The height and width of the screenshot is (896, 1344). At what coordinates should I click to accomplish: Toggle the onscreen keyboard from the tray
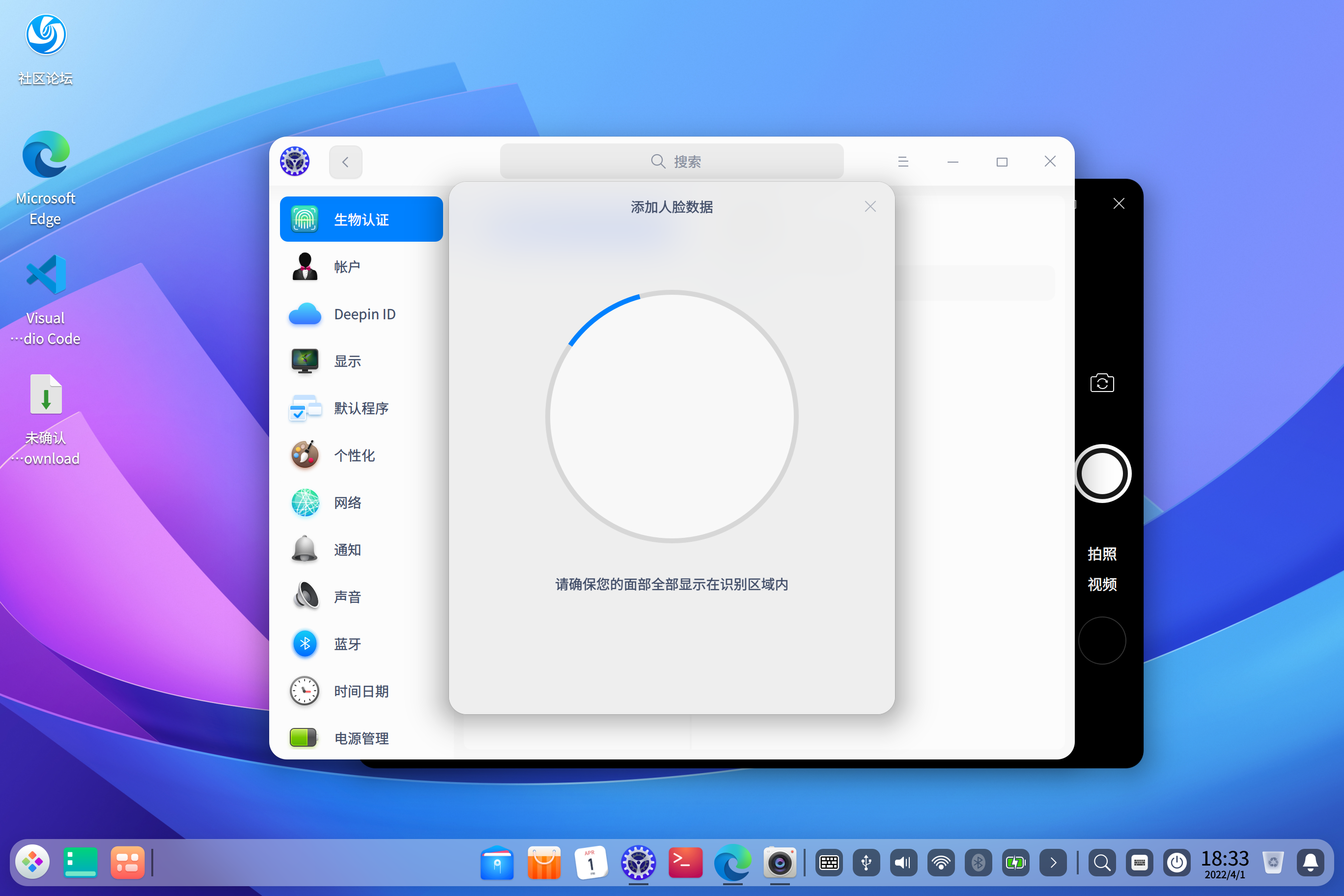pos(829,863)
